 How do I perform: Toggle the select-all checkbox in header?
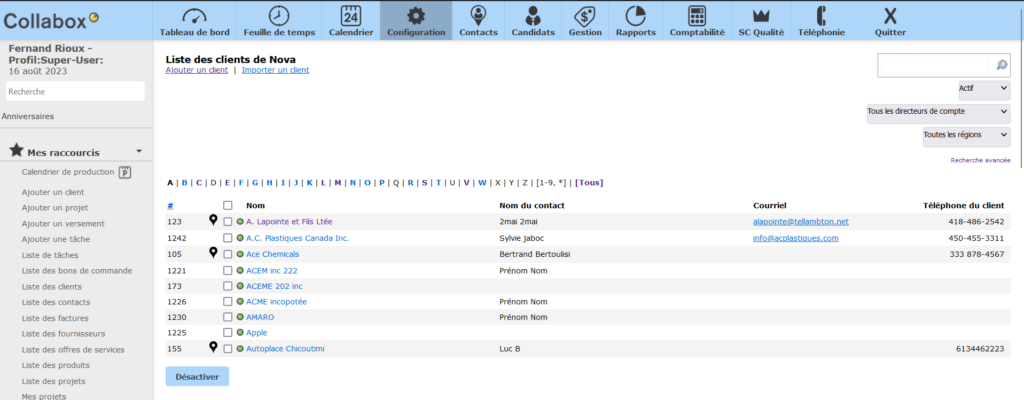228,205
